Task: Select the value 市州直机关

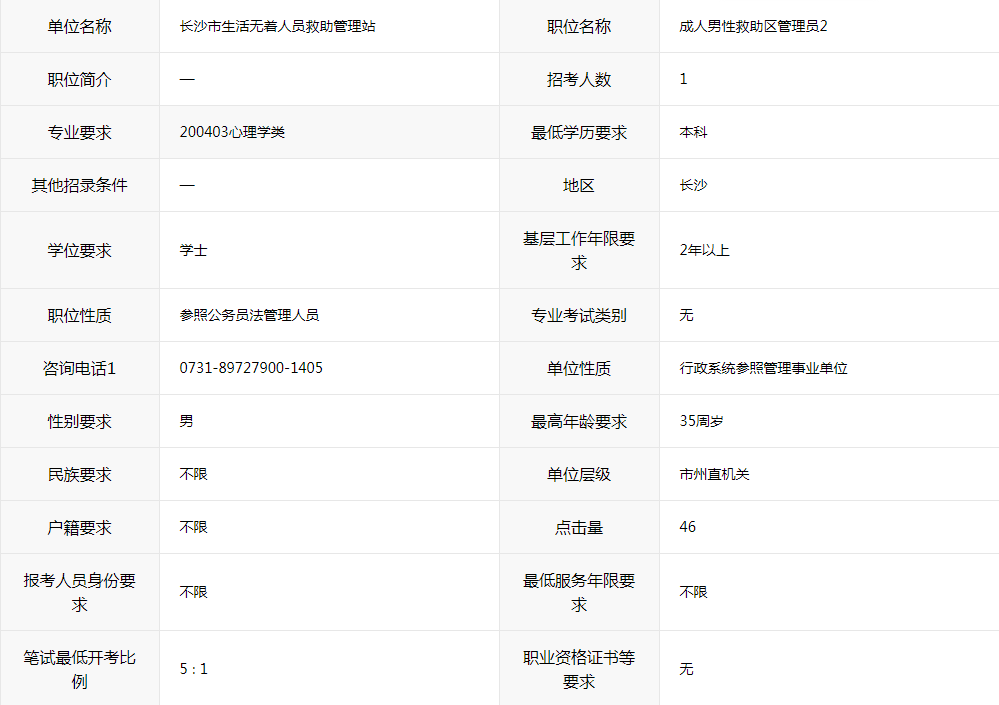Action: coord(714,473)
